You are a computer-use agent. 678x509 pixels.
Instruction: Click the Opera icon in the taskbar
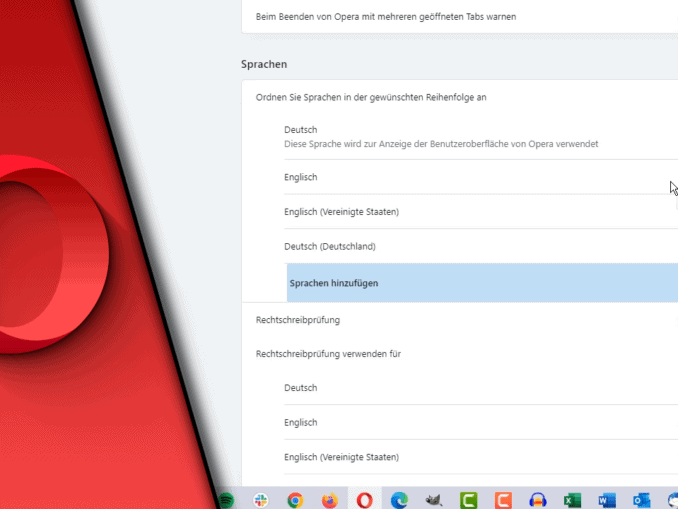click(x=365, y=500)
